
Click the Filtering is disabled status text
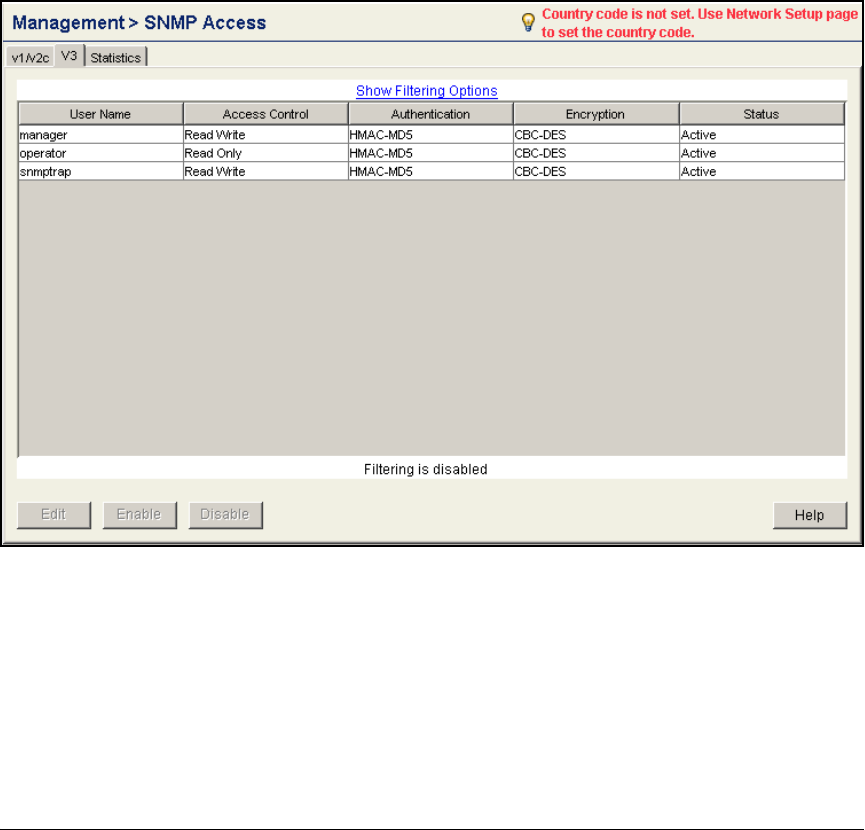(425, 469)
